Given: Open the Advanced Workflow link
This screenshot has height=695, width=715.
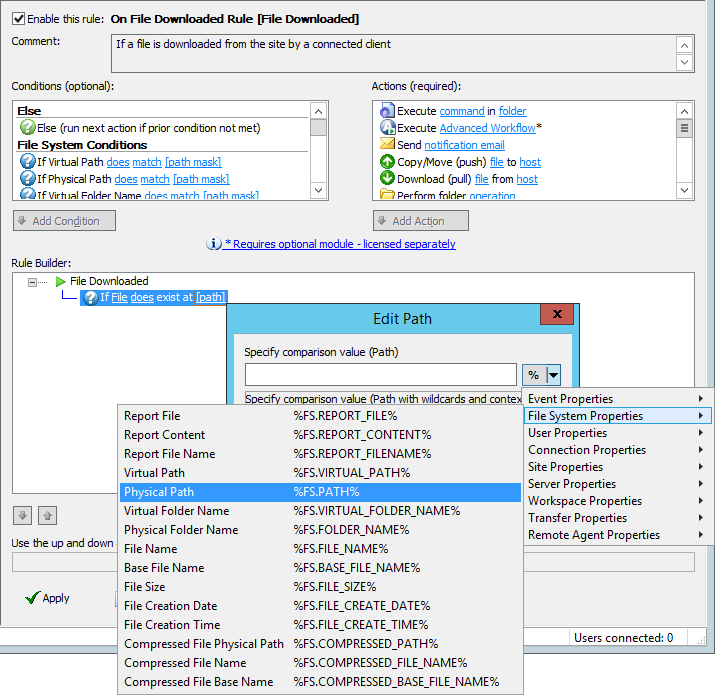Looking at the screenshot, I should click(x=487, y=128).
